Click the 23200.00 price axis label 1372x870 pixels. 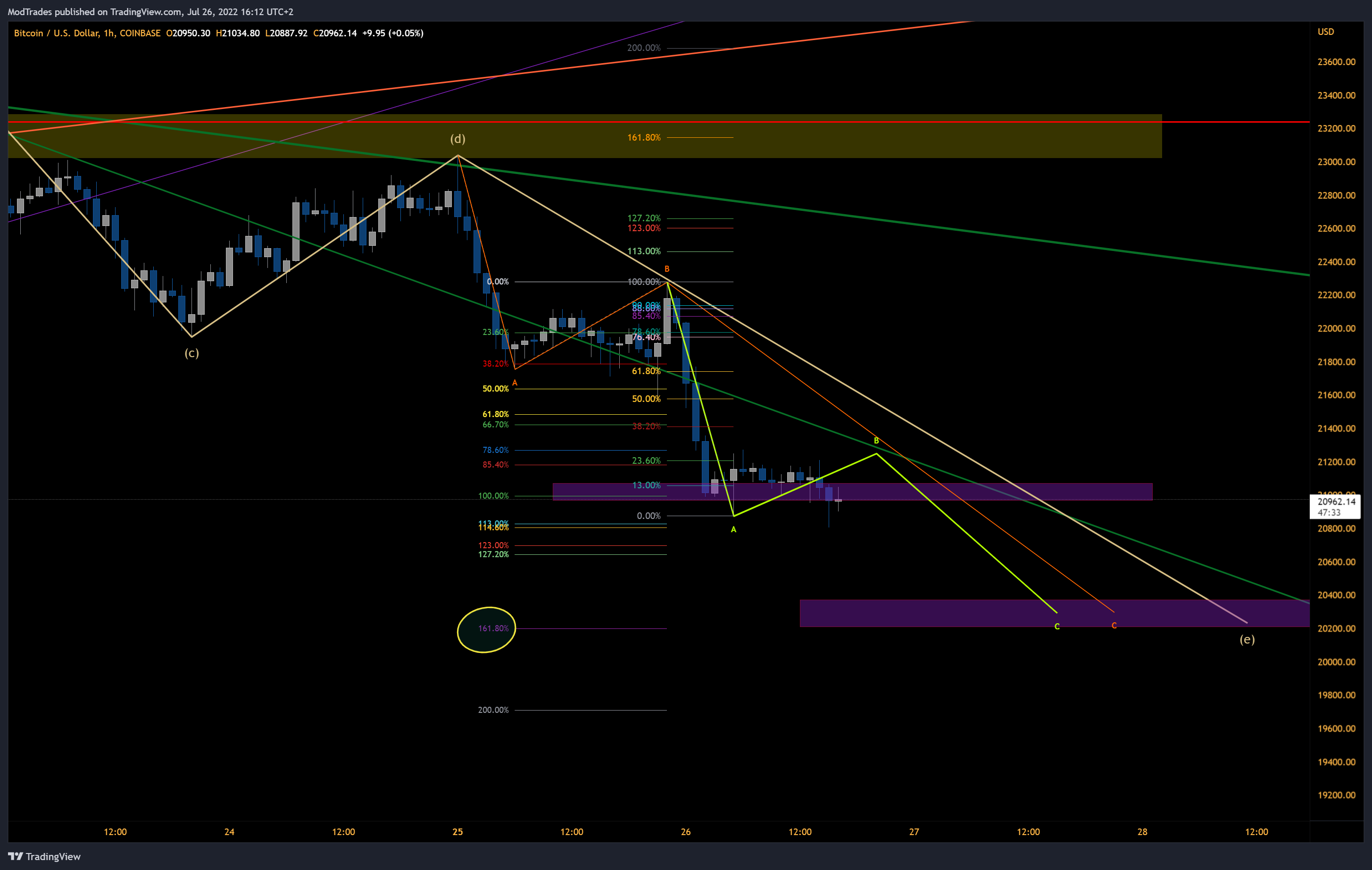tap(1336, 128)
